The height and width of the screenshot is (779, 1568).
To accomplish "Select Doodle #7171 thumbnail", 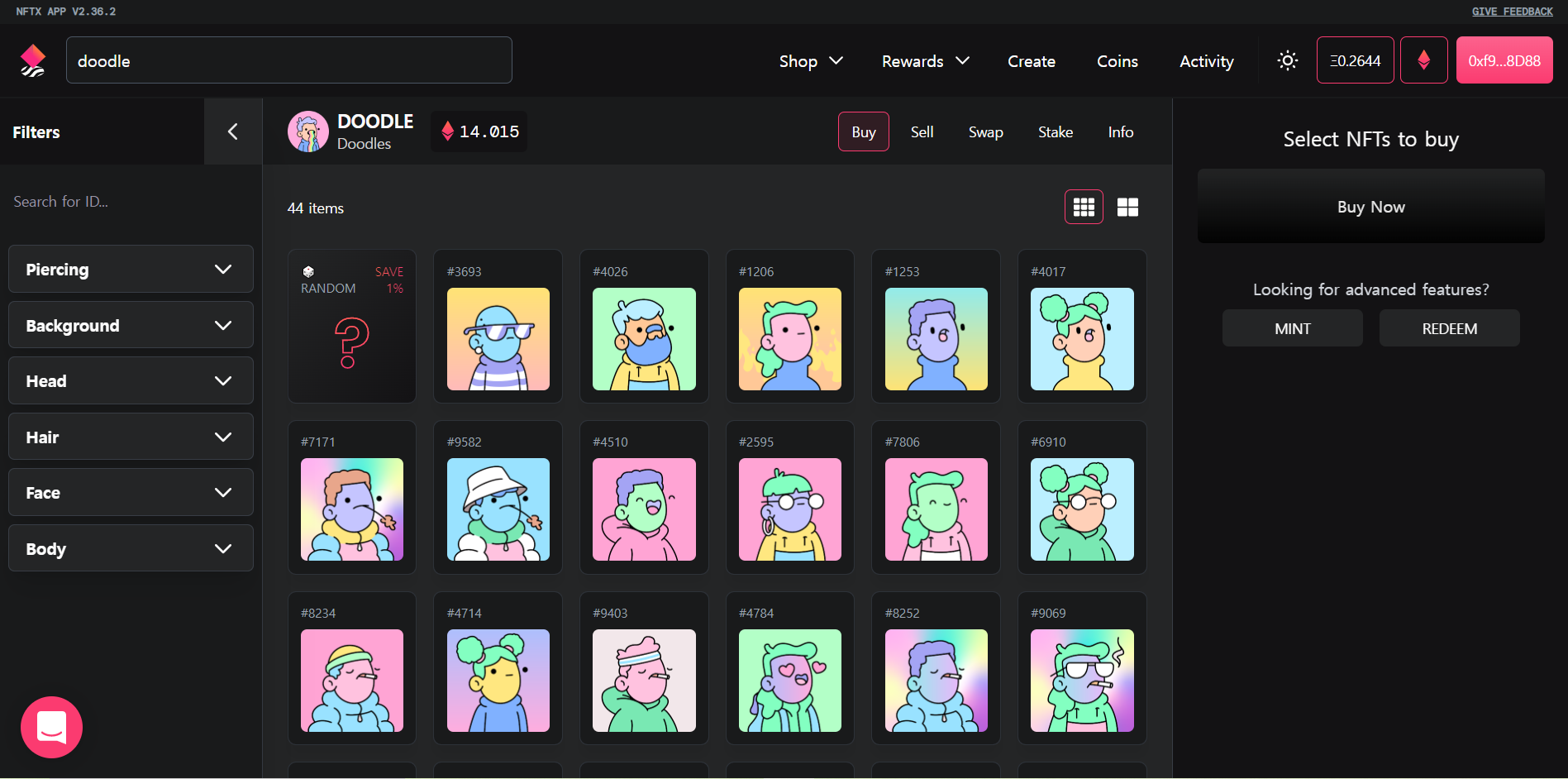I will coord(351,509).
